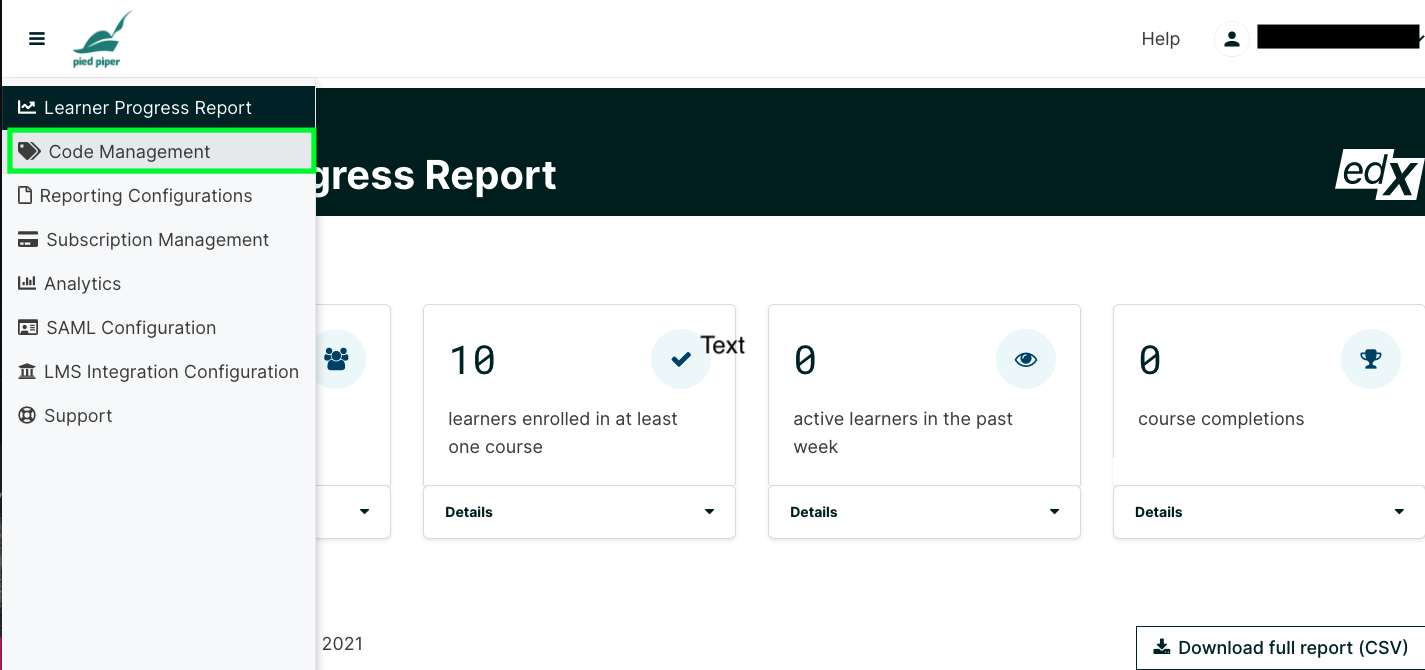Viewport: 1425px width, 670px height.
Task: Click the checkmark enrolled learners icon
Action: click(x=681, y=359)
